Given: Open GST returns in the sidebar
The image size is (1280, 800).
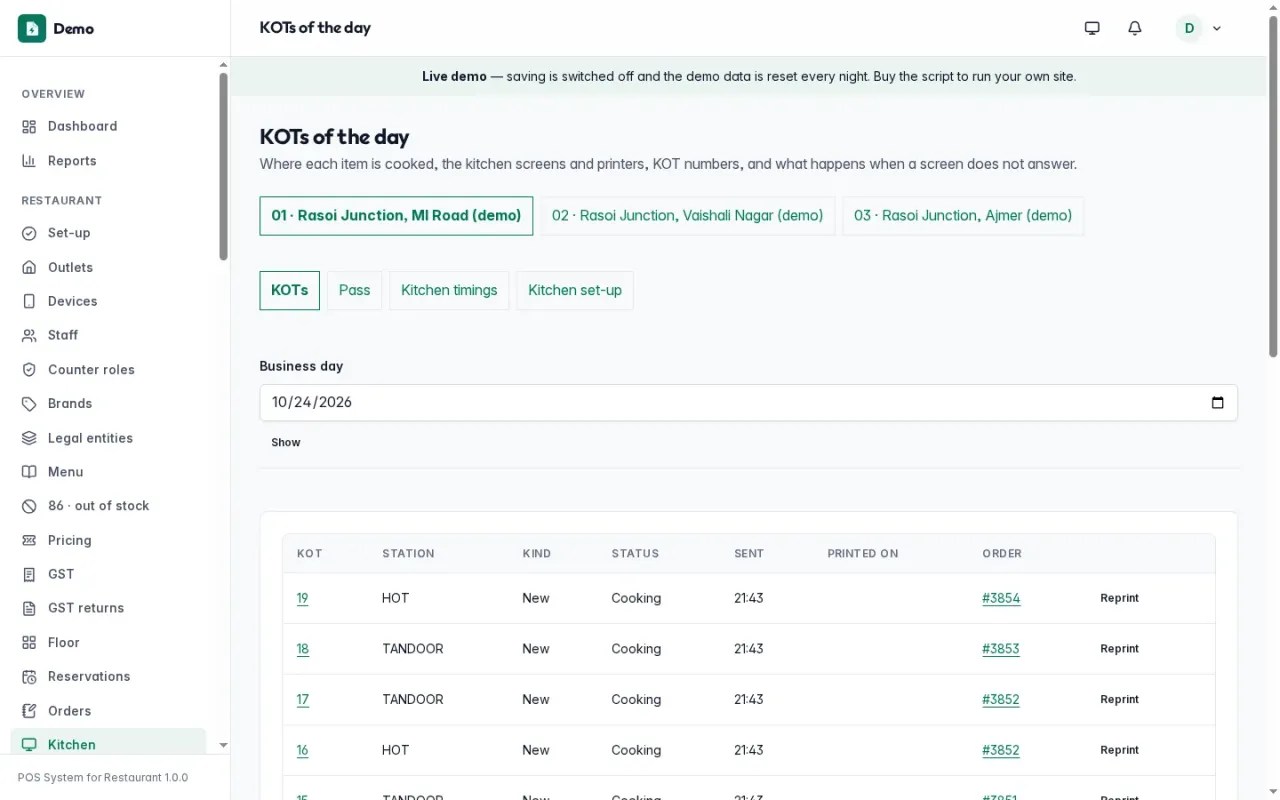Looking at the screenshot, I should (86, 608).
